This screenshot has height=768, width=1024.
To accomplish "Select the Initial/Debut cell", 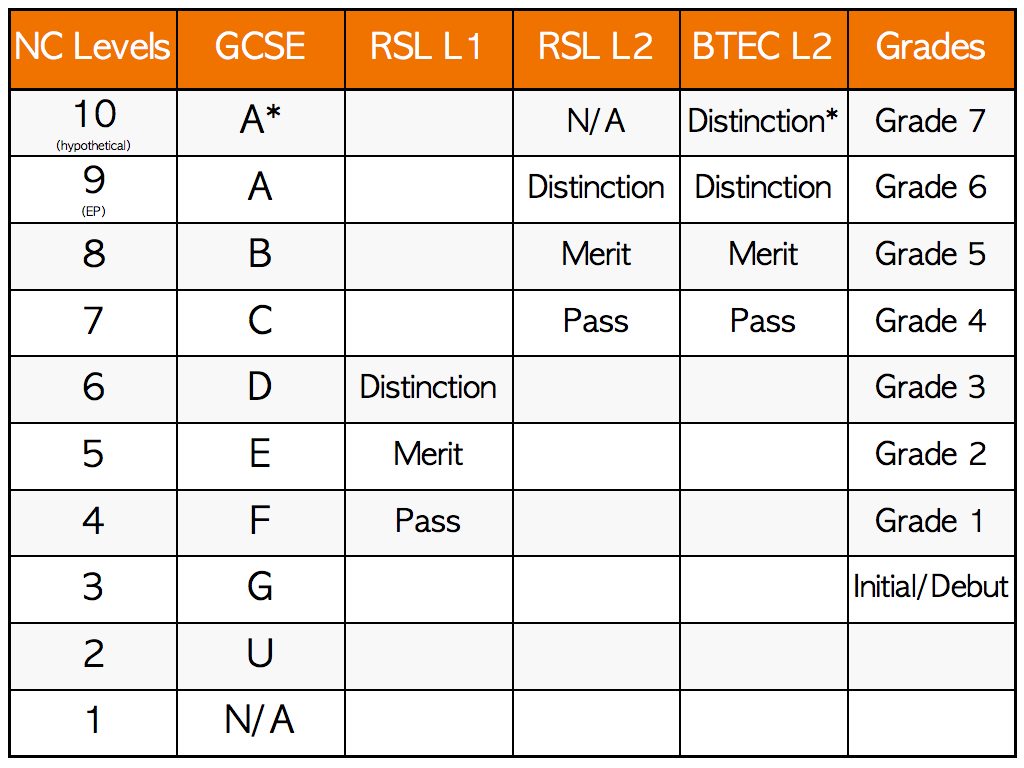I will pyautogui.click(x=931, y=590).
